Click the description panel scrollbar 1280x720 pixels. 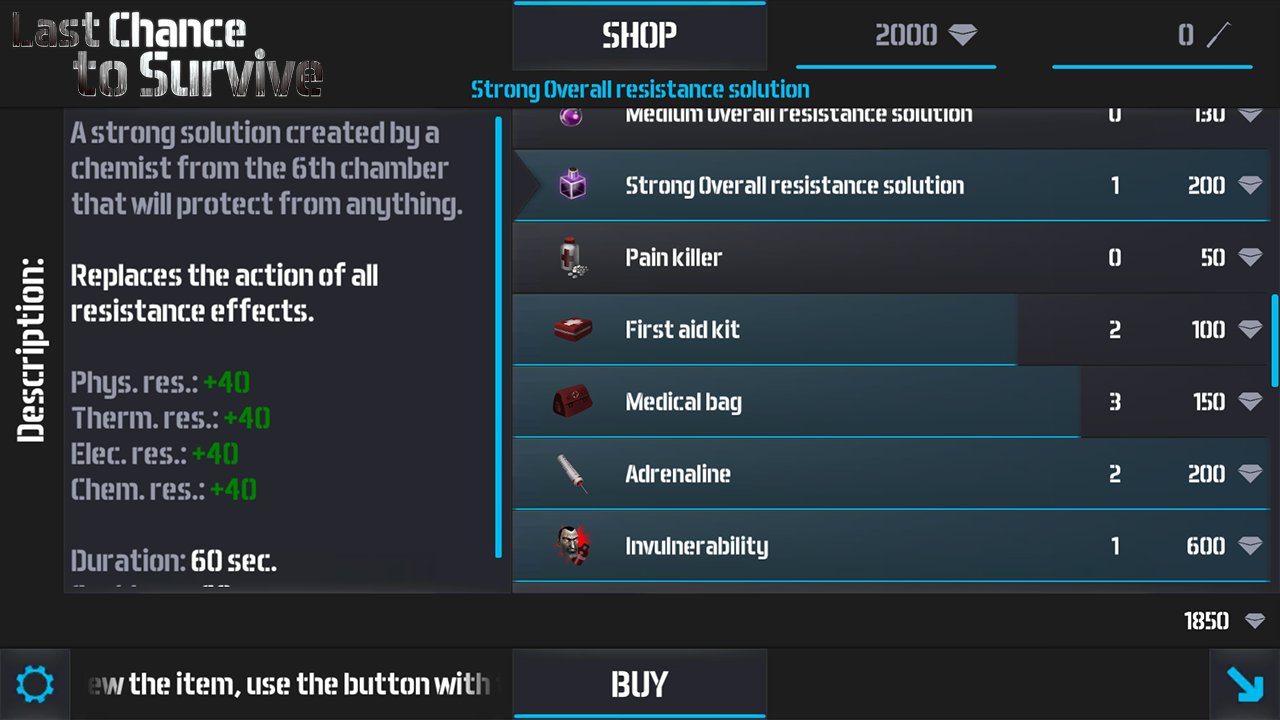pyautogui.click(x=498, y=336)
